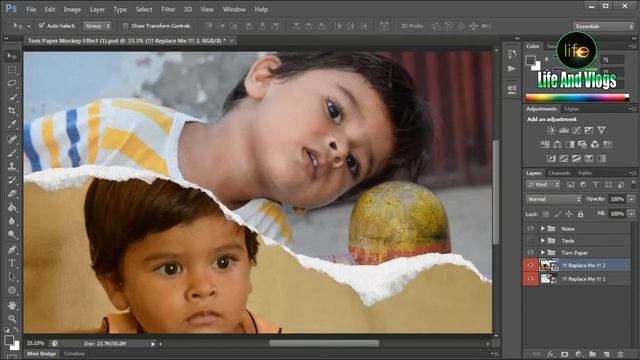640x360 pixels.
Task: Select the Blur tool
Action: point(12,221)
